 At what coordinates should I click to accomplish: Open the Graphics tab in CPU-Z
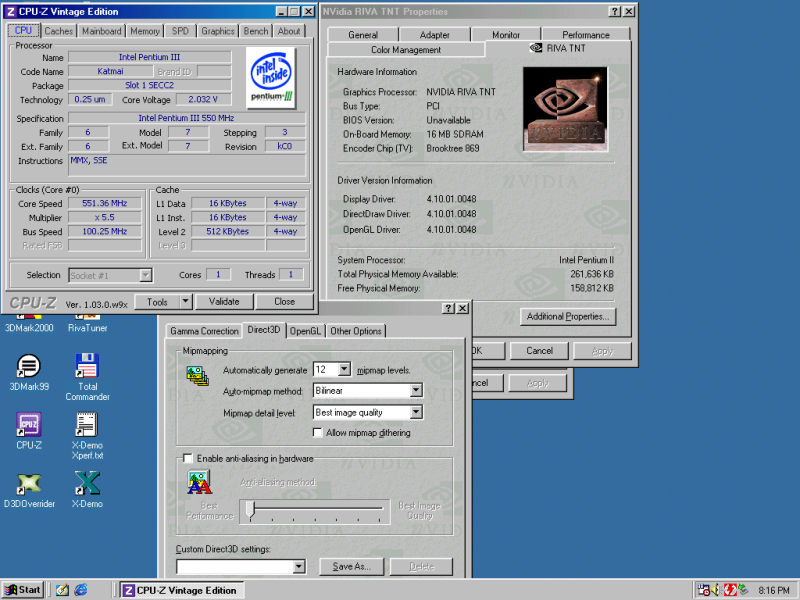click(218, 31)
